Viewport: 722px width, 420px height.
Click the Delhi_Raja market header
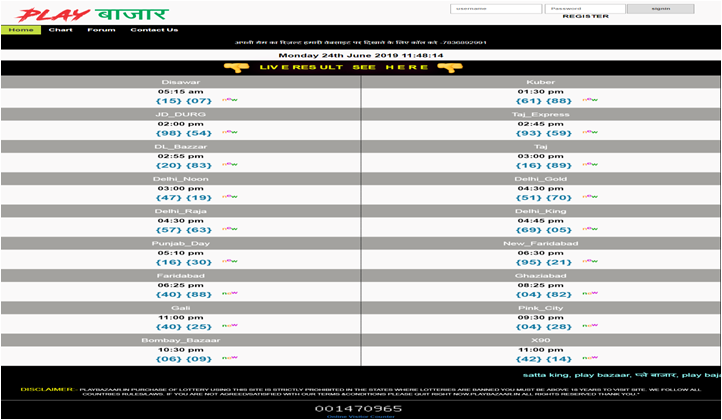(x=181, y=211)
